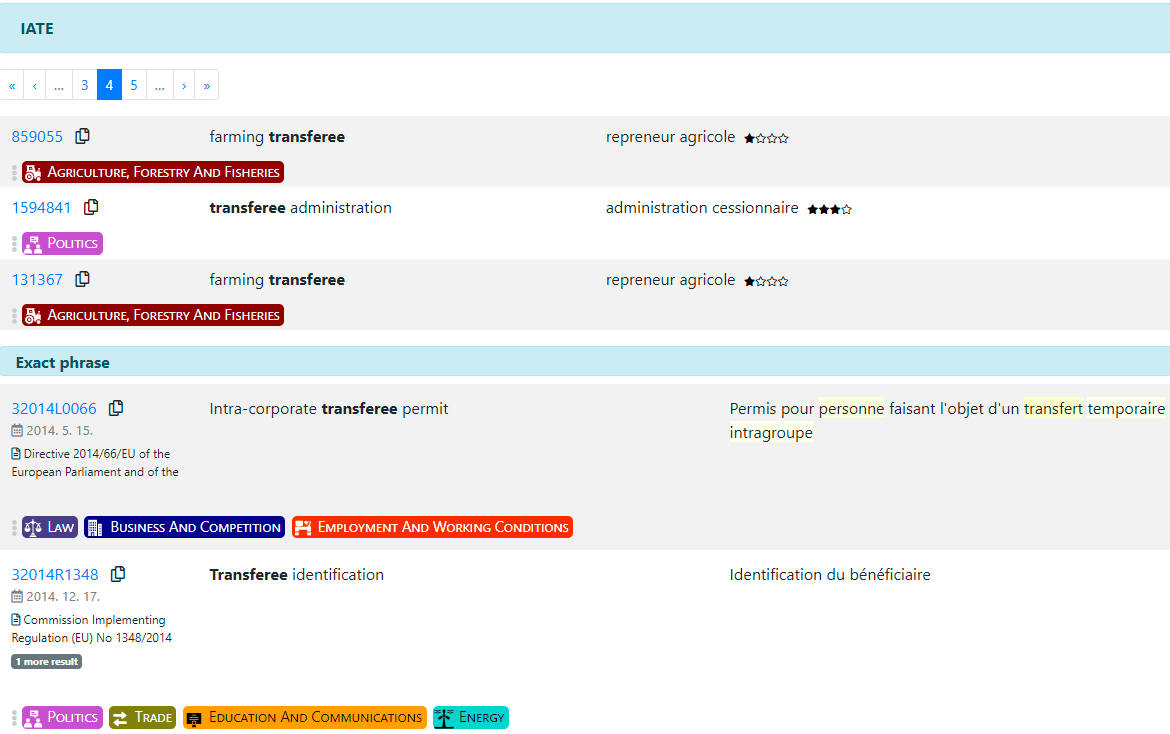The height and width of the screenshot is (734, 1170).
Task: Copy document number 32014L0066
Action: click(117, 407)
